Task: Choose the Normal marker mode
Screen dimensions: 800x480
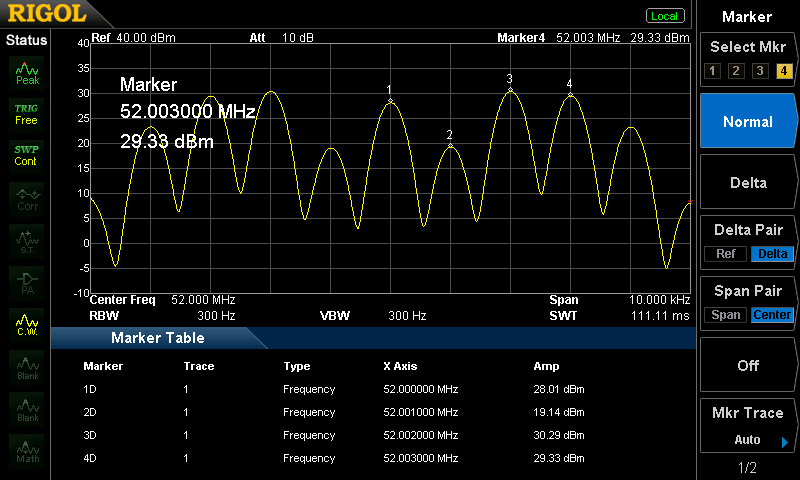Action: pyautogui.click(x=747, y=121)
